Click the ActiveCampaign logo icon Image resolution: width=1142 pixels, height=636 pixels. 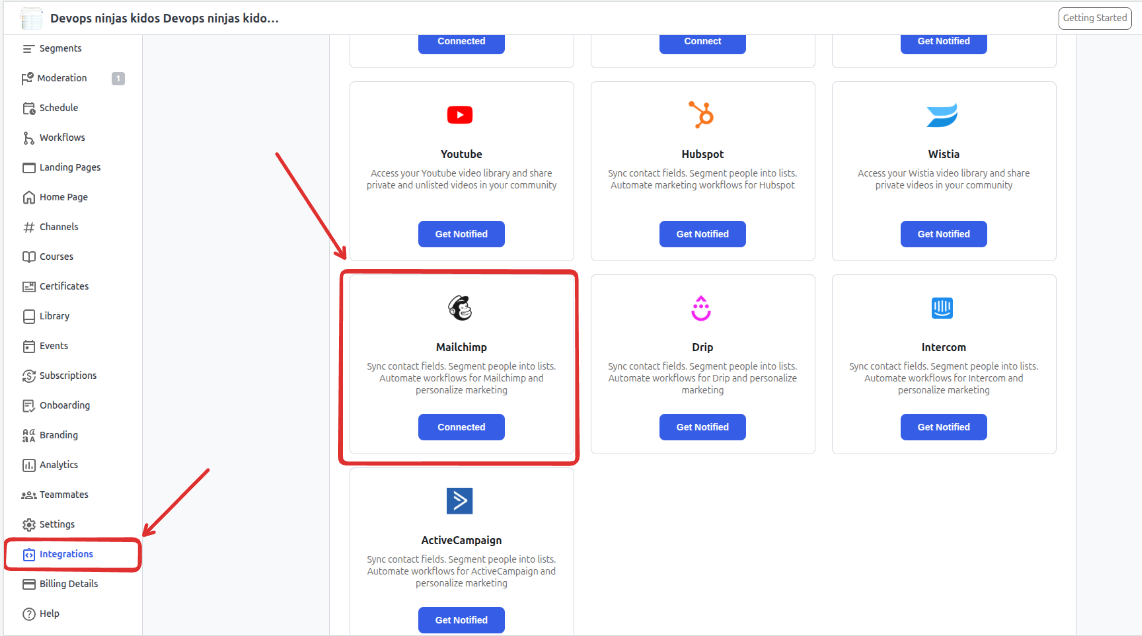pyautogui.click(x=460, y=500)
